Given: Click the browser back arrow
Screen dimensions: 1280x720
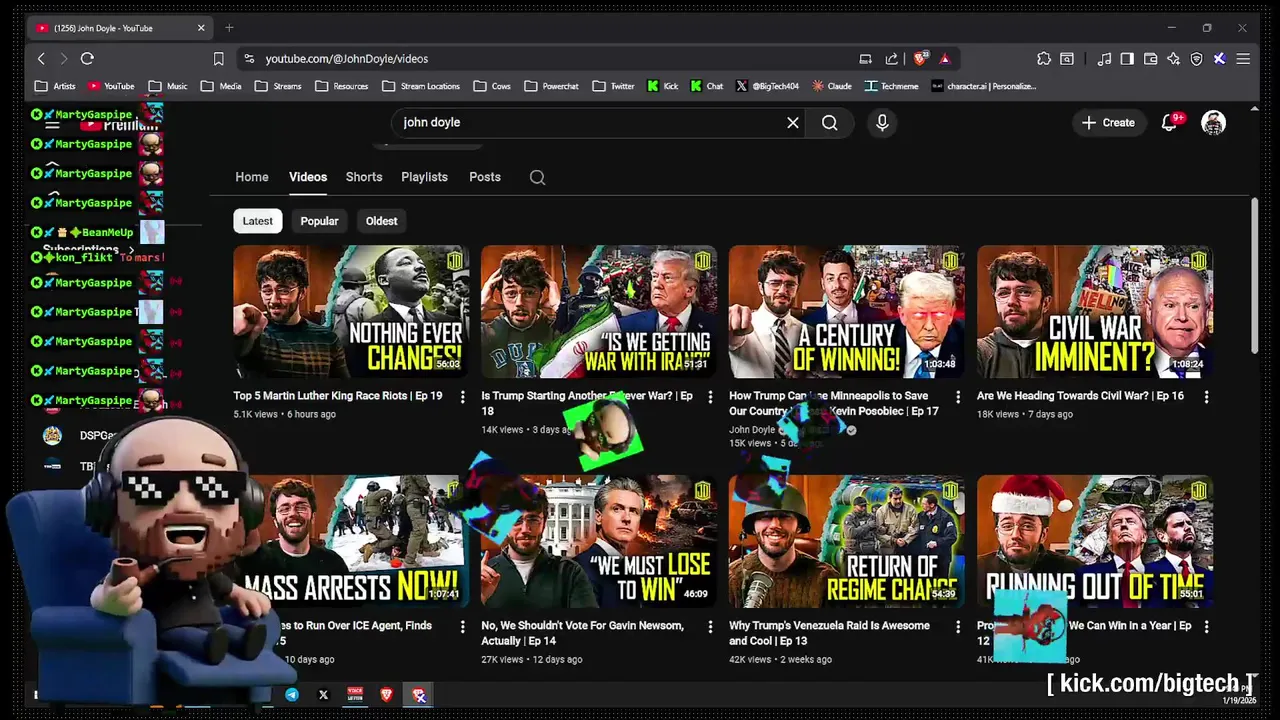Looking at the screenshot, I should point(41,59).
